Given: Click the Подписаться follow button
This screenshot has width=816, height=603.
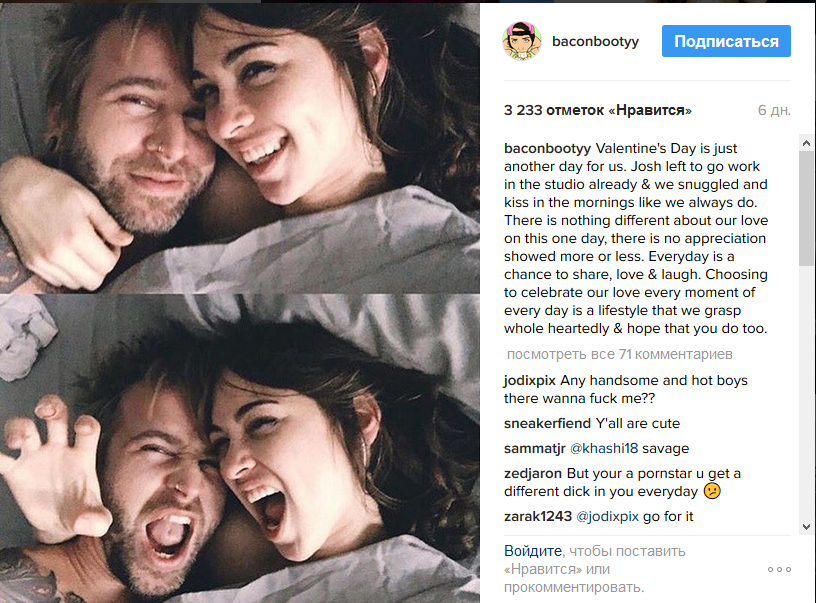Looking at the screenshot, I should point(726,41).
